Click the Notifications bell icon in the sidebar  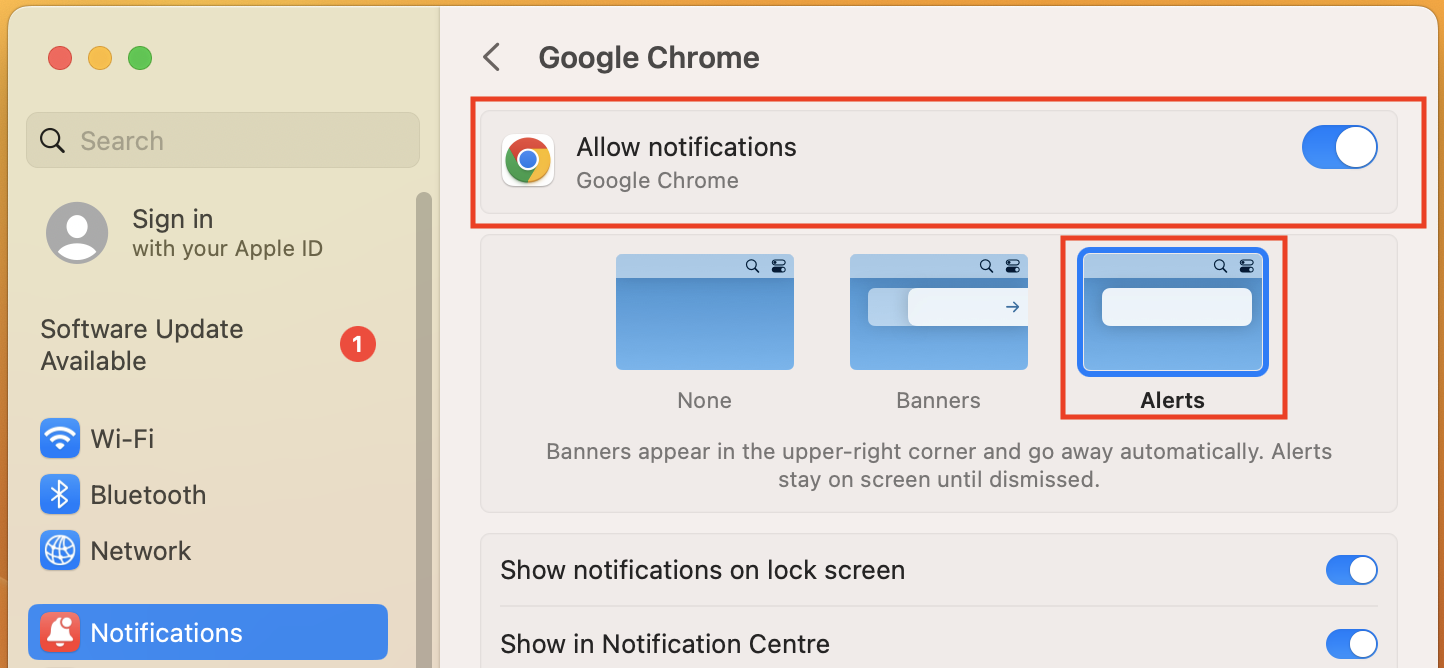coord(60,632)
